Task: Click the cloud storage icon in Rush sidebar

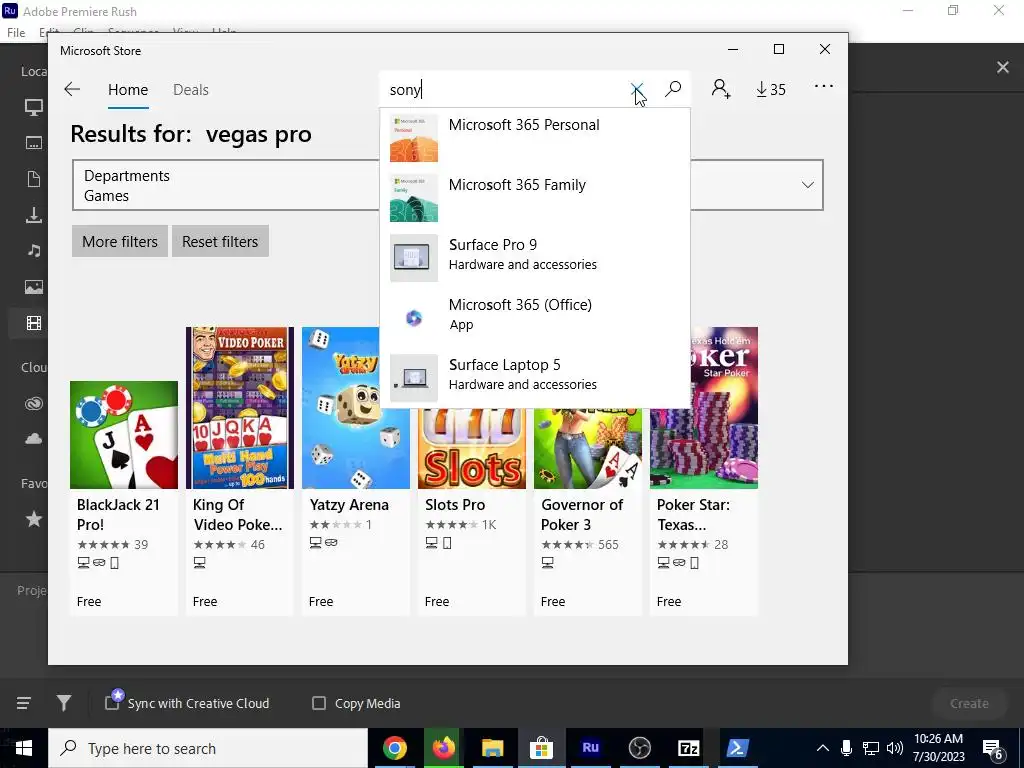Action: tap(33, 439)
